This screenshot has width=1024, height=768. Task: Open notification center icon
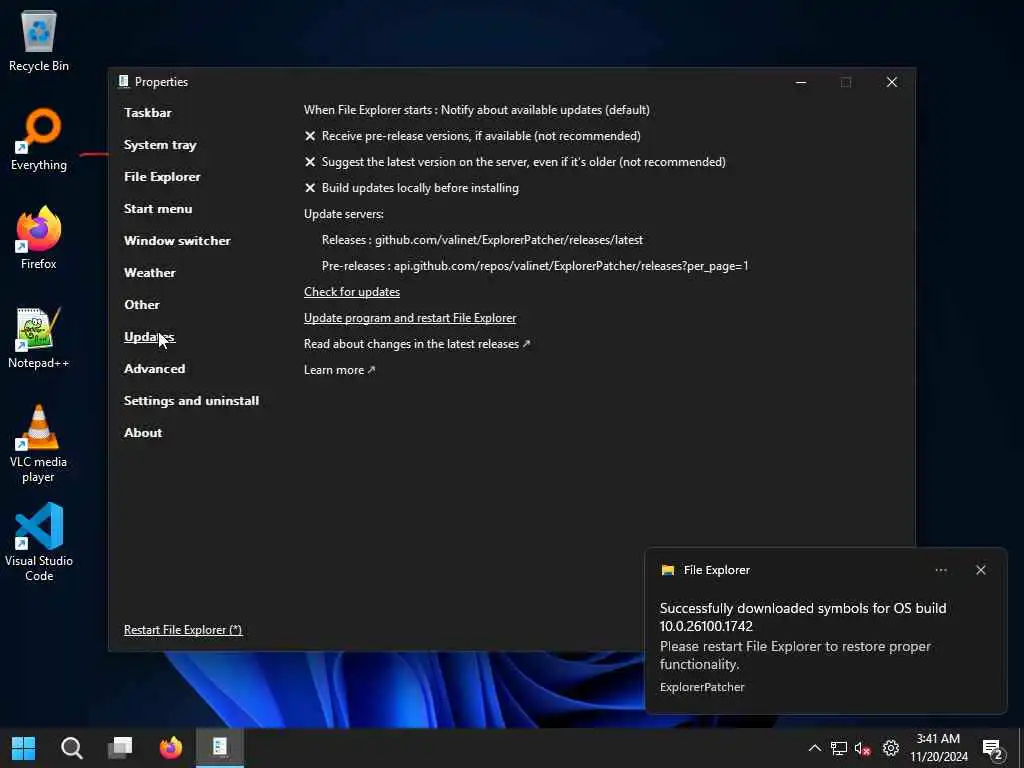992,749
